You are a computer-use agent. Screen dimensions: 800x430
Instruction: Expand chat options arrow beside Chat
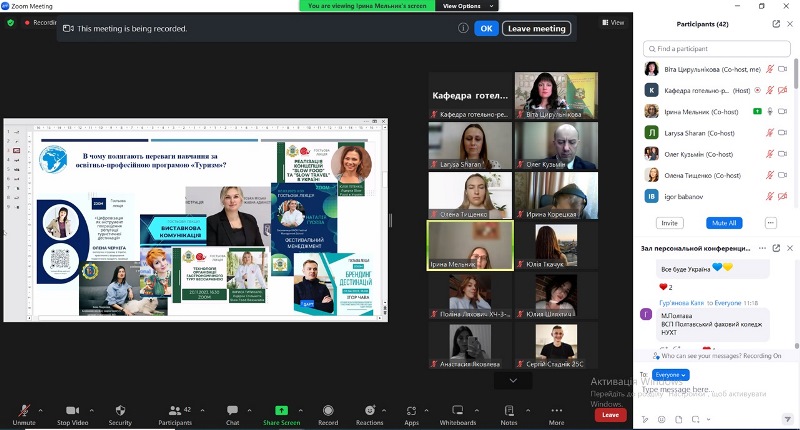pyautogui.click(x=249, y=410)
